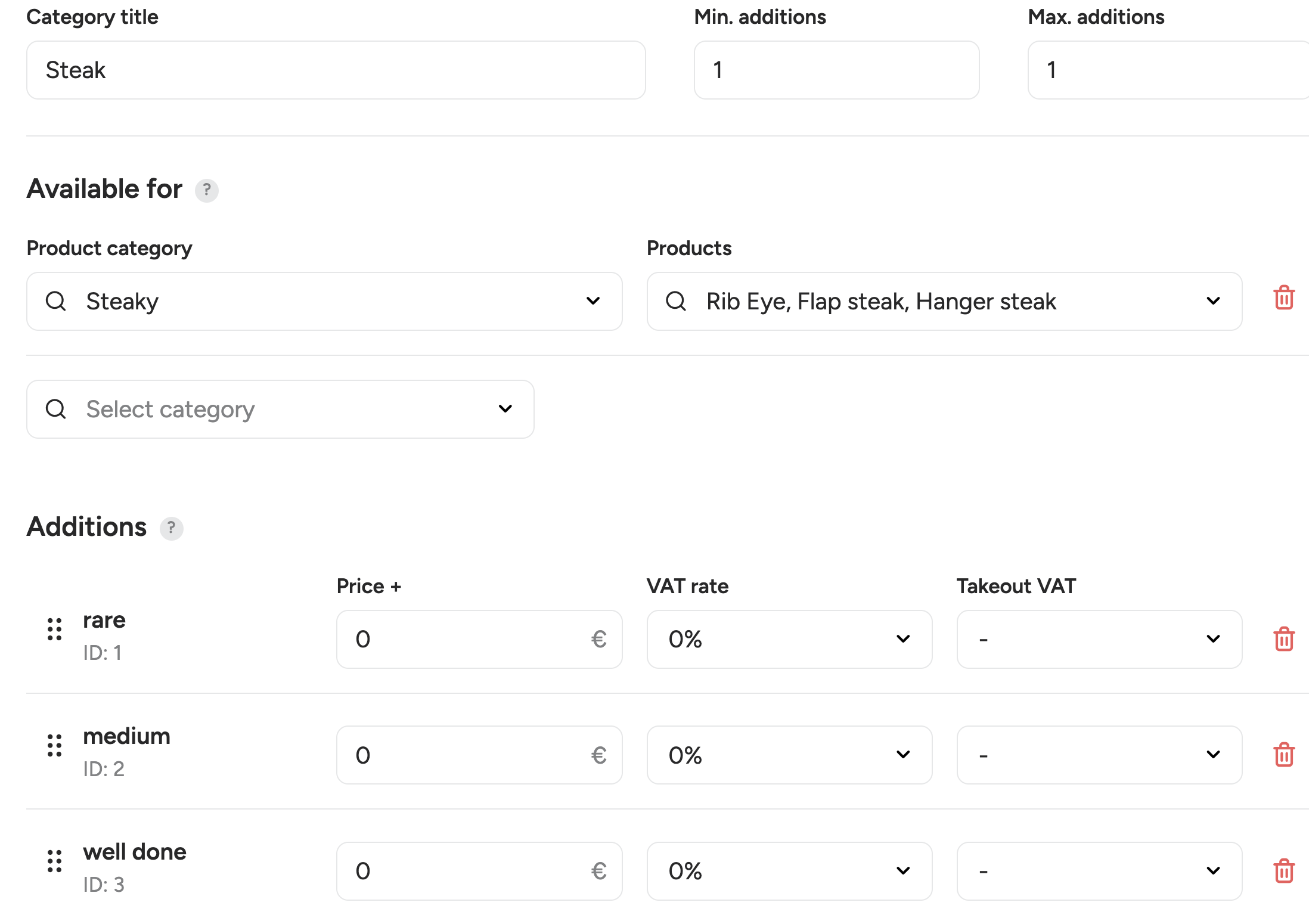Open VAT rate dropdown for well done

coord(789,871)
